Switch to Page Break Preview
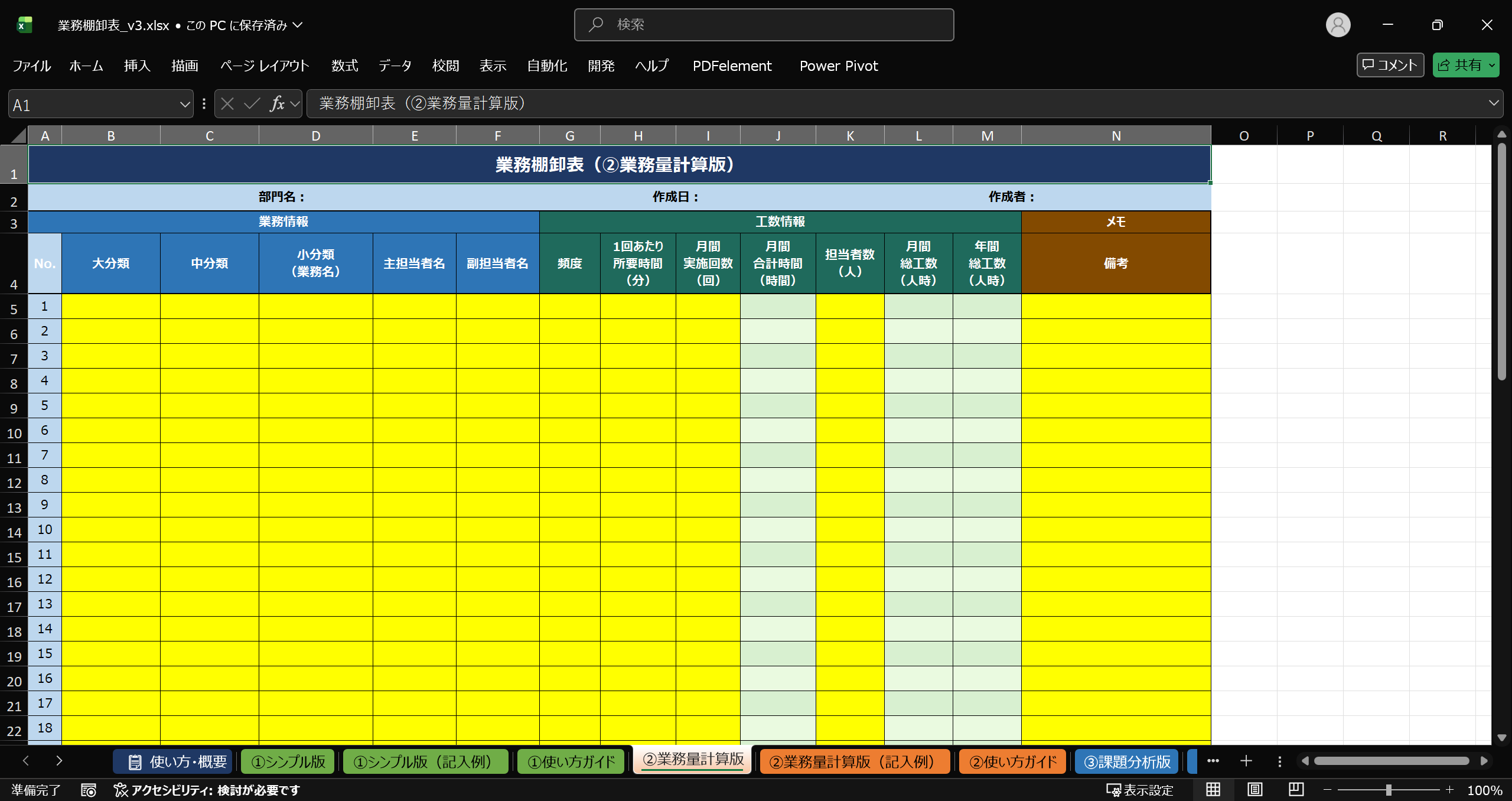This screenshot has width=1512, height=801. coord(1296,790)
